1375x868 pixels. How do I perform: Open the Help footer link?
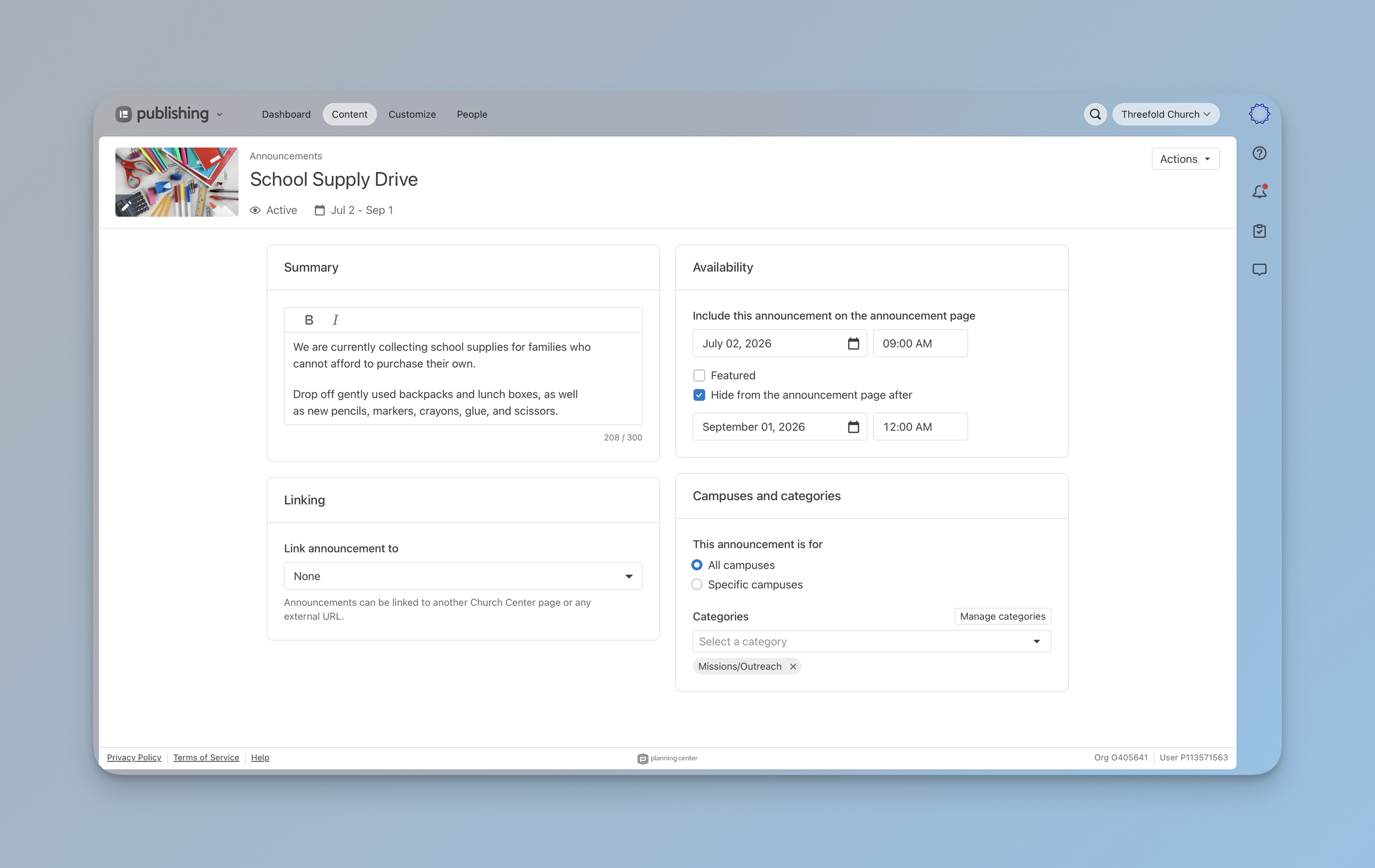pyautogui.click(x=260, y=758)
